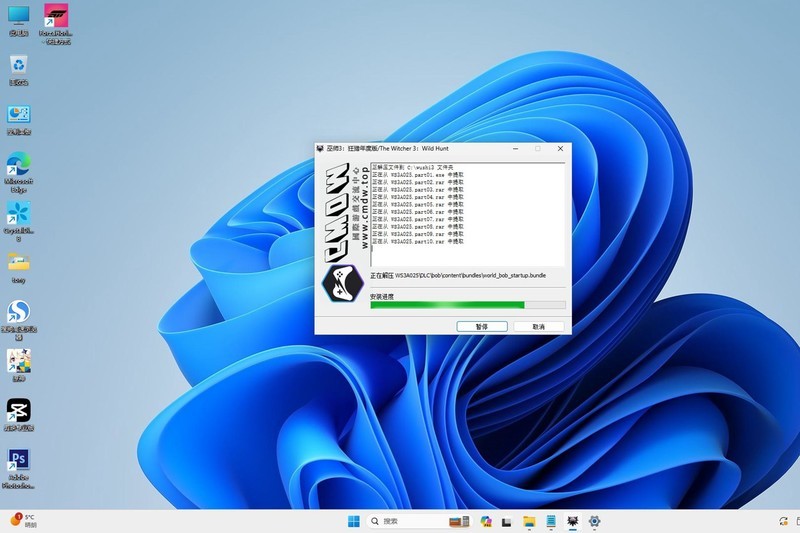This screenshot has height=533, width=800.
Task: Click the sync tray icon
Action: point(783,521)
